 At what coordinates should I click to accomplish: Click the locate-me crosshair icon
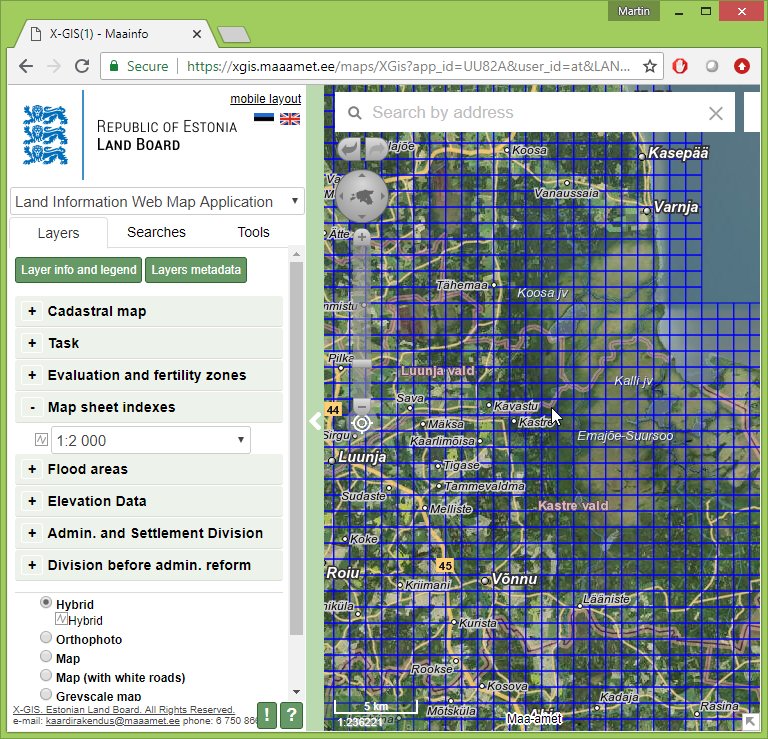(x=361, y=423)
